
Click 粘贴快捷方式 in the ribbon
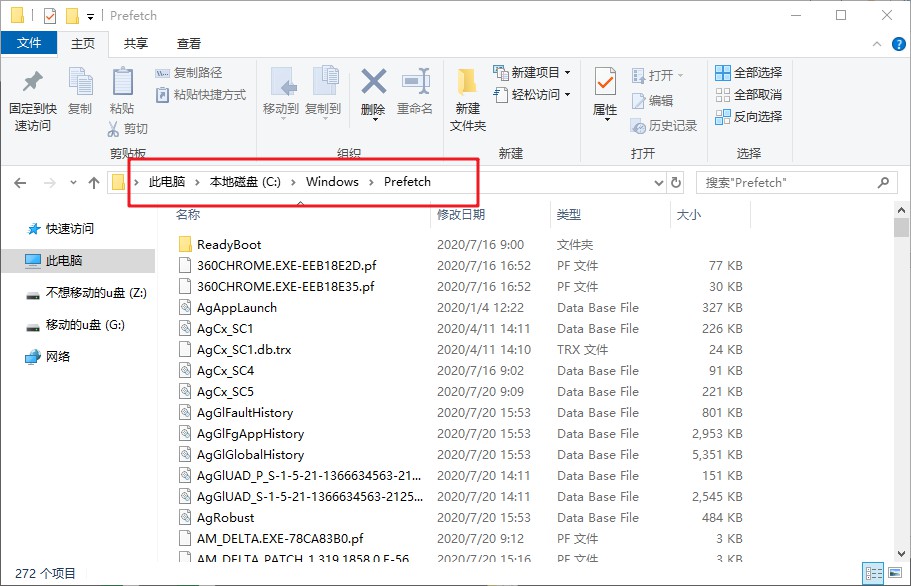(x=201, y=95)
